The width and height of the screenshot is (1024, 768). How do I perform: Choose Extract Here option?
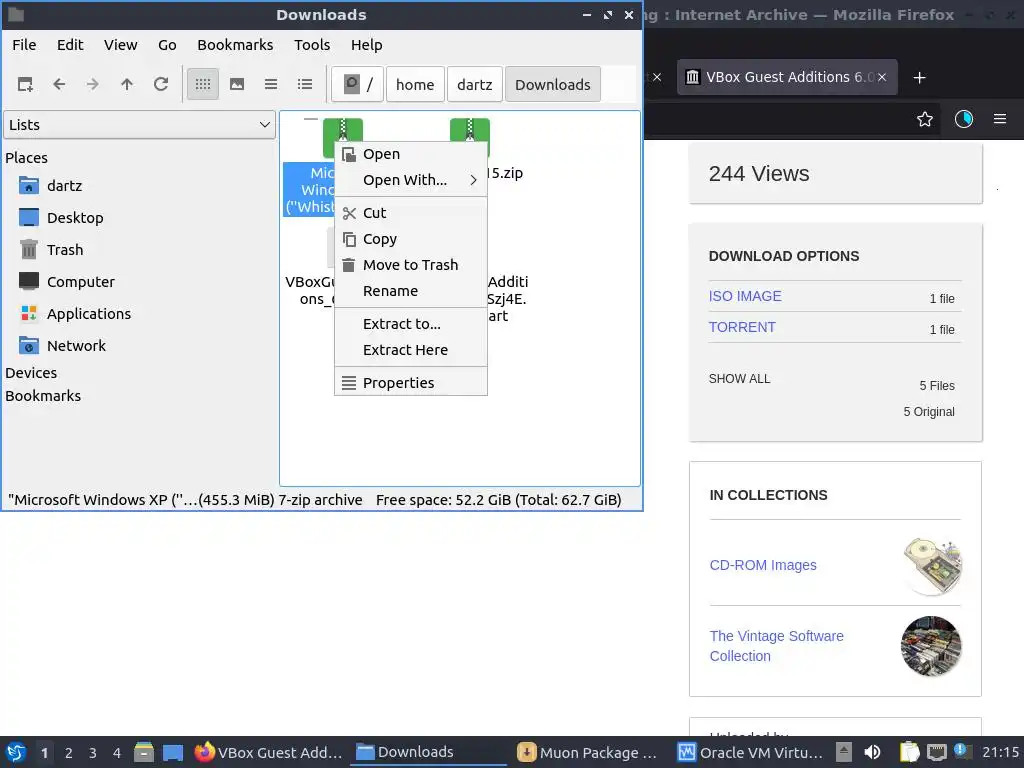(x=411, y=350)
